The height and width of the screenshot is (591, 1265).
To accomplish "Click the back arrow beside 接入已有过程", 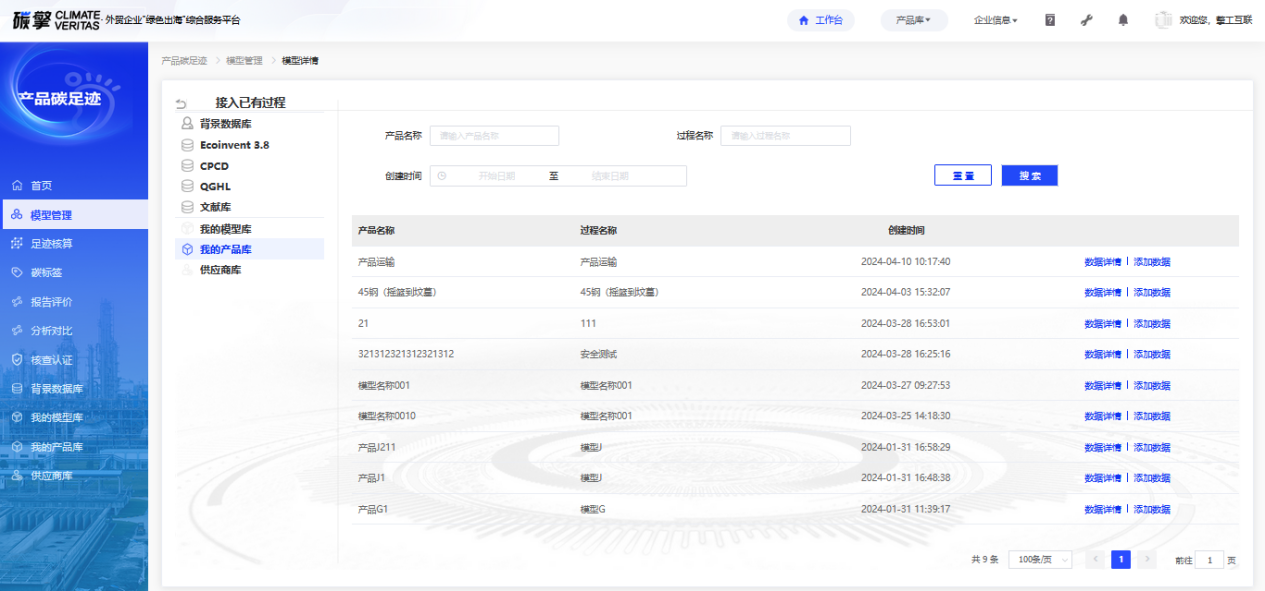I will click(181, 103).
